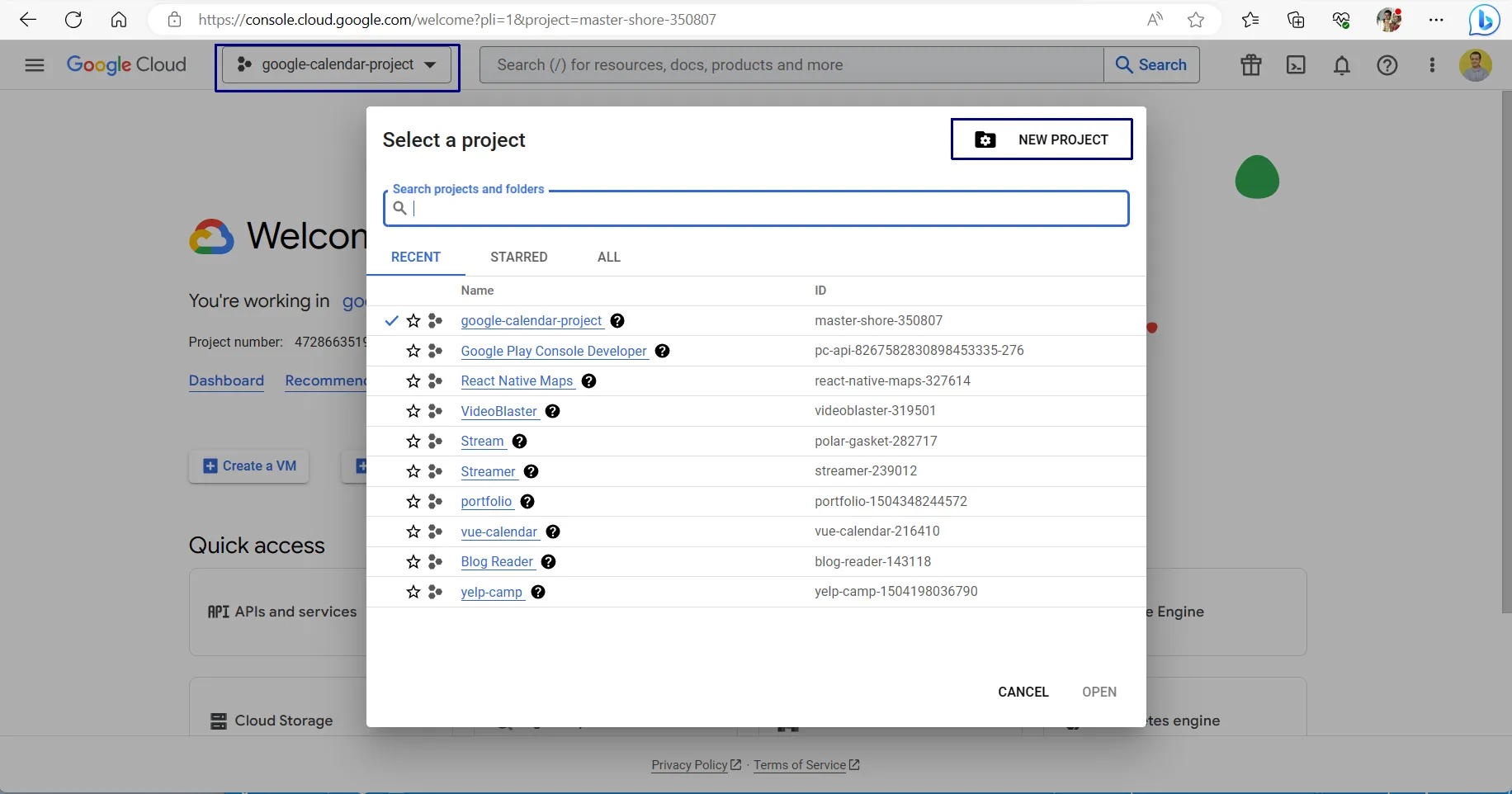Star the Google Play Console Developer project
1512x794 pixels.
coord(413,351)
